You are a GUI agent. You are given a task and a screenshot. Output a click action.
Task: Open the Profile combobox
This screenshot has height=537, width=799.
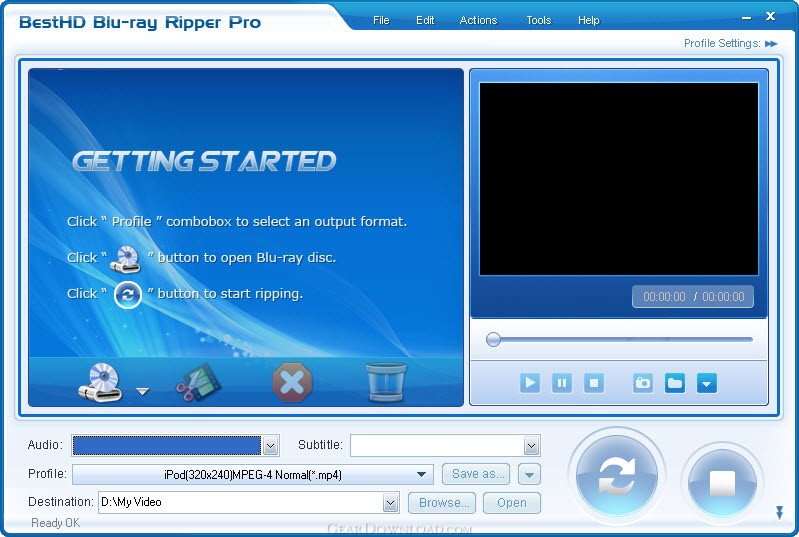[x=253, y=474]
